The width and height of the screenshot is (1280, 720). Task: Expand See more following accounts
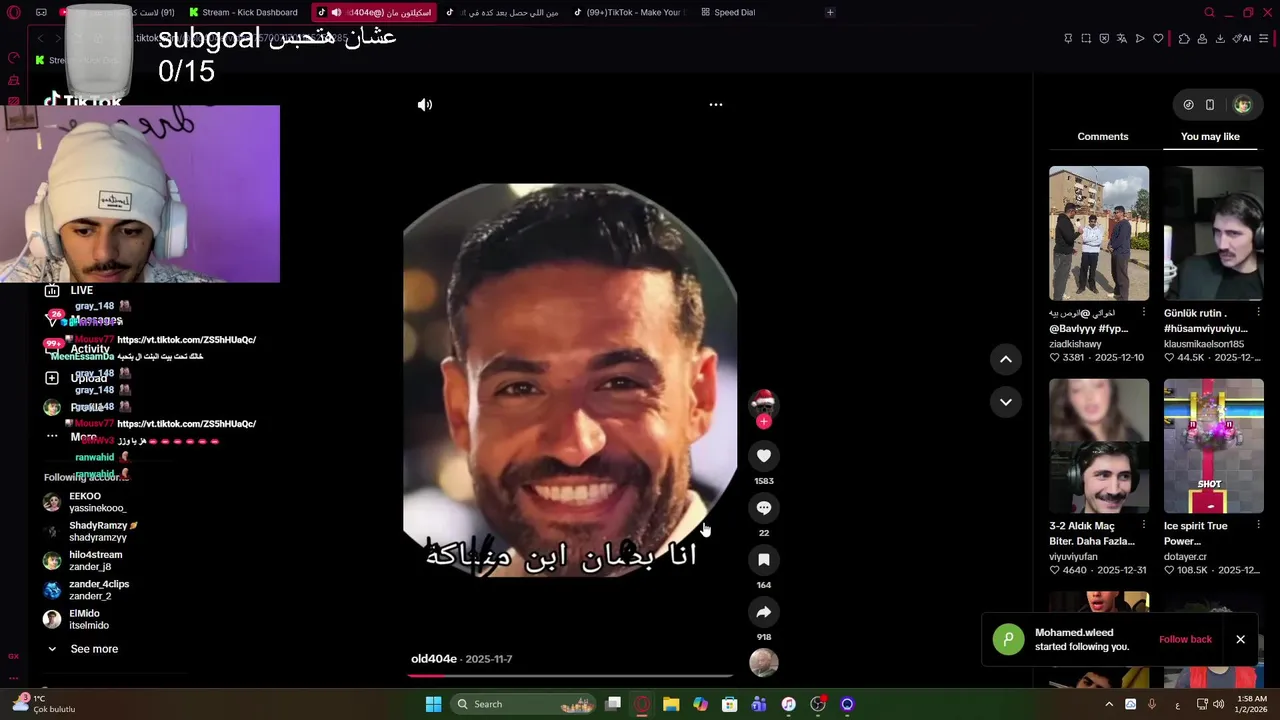tap(83, 649)
